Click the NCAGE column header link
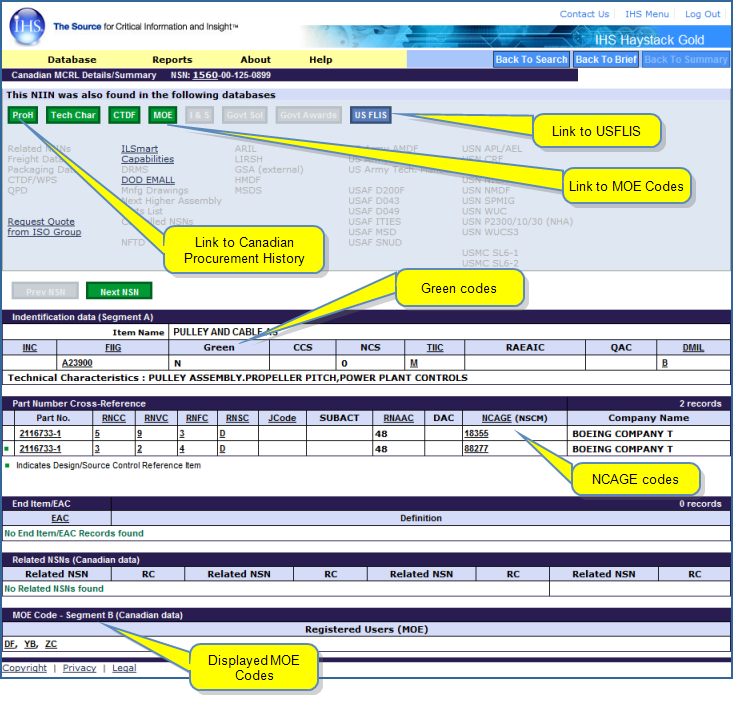The image size is (733, 705). (x=496, y=418)
